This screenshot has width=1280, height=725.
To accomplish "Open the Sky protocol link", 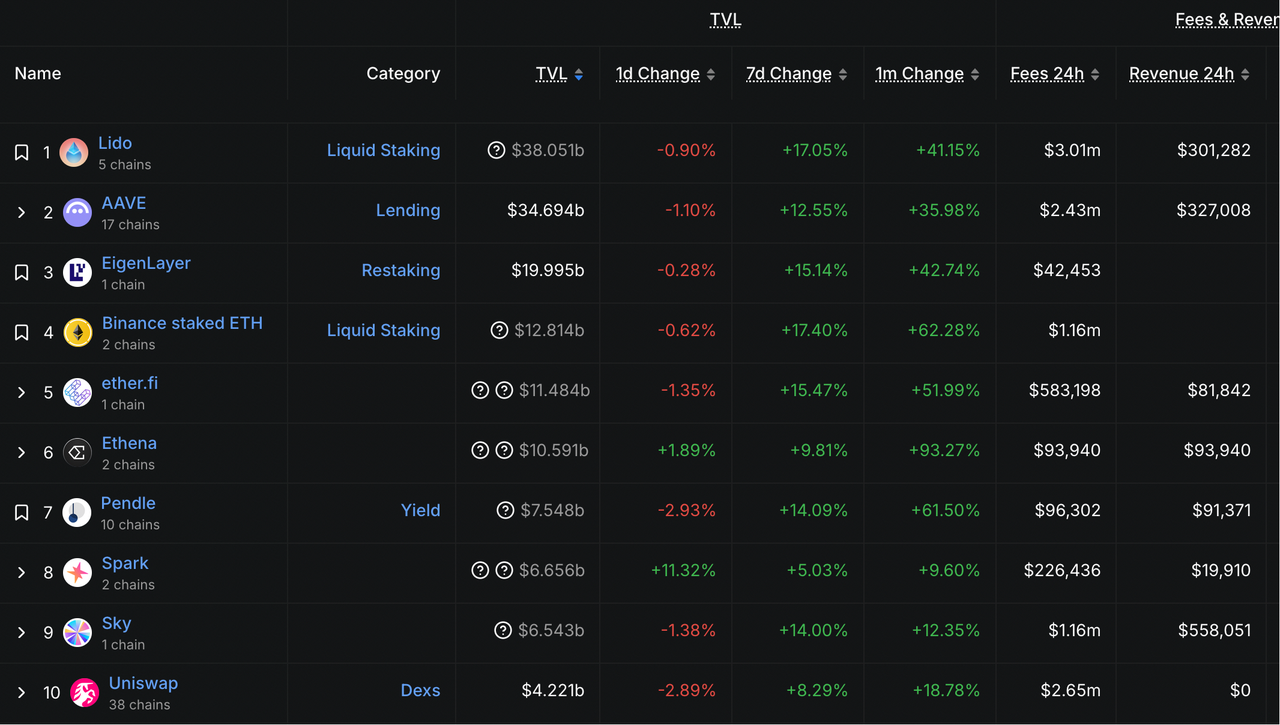I will (116, 623).
